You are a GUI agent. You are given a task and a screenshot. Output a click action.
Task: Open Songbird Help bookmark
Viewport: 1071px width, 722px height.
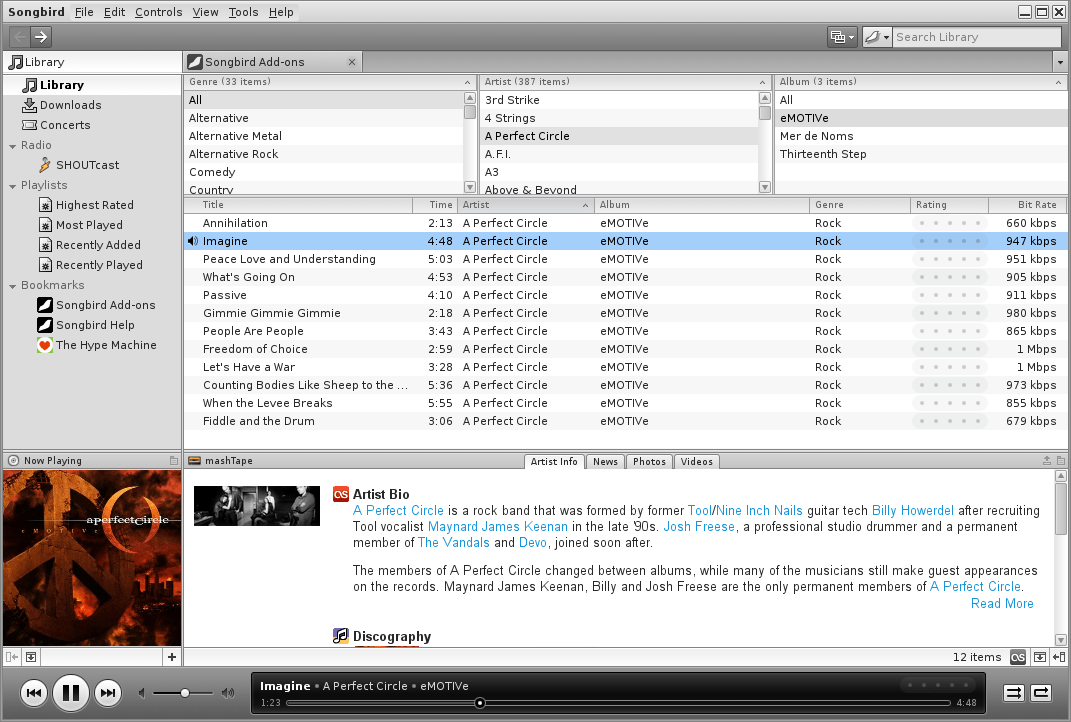(x=86, y=325)
